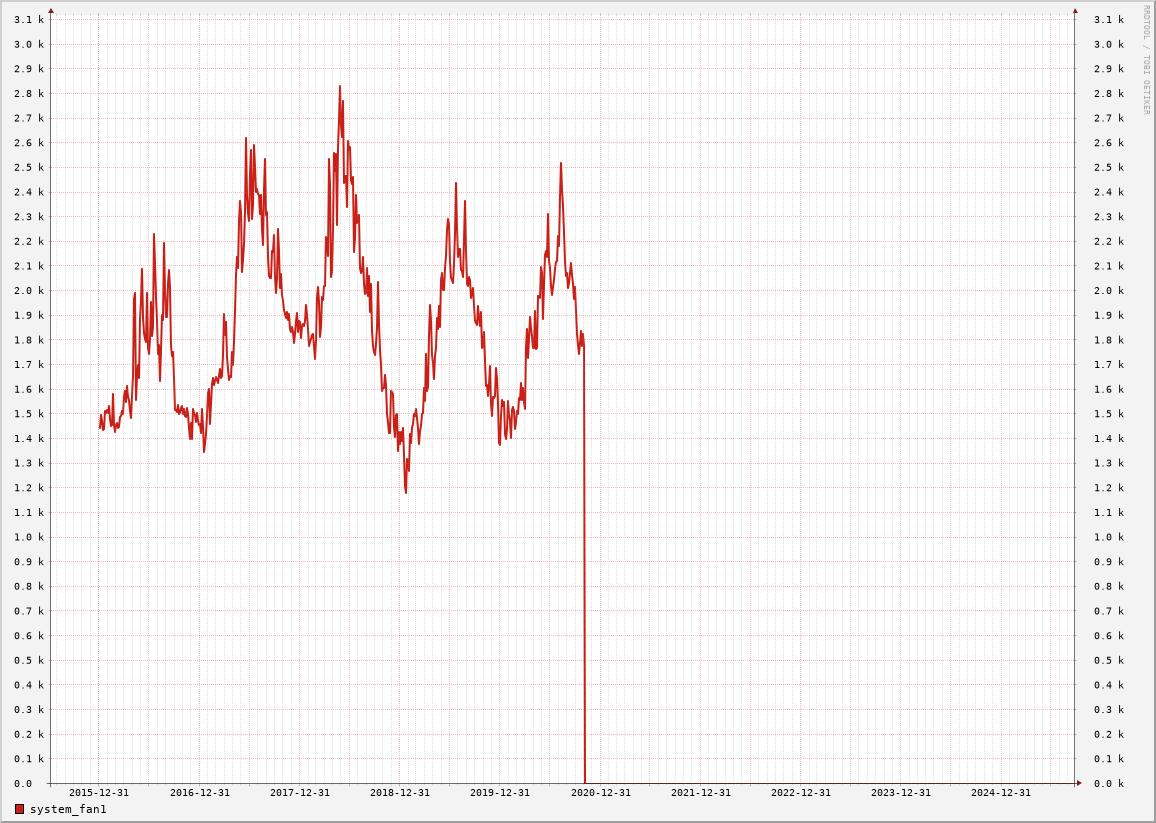Click the 3.1 k label on the left y-axis
The width and height of the screenshot is (1156, 823).
click(29, 20)
